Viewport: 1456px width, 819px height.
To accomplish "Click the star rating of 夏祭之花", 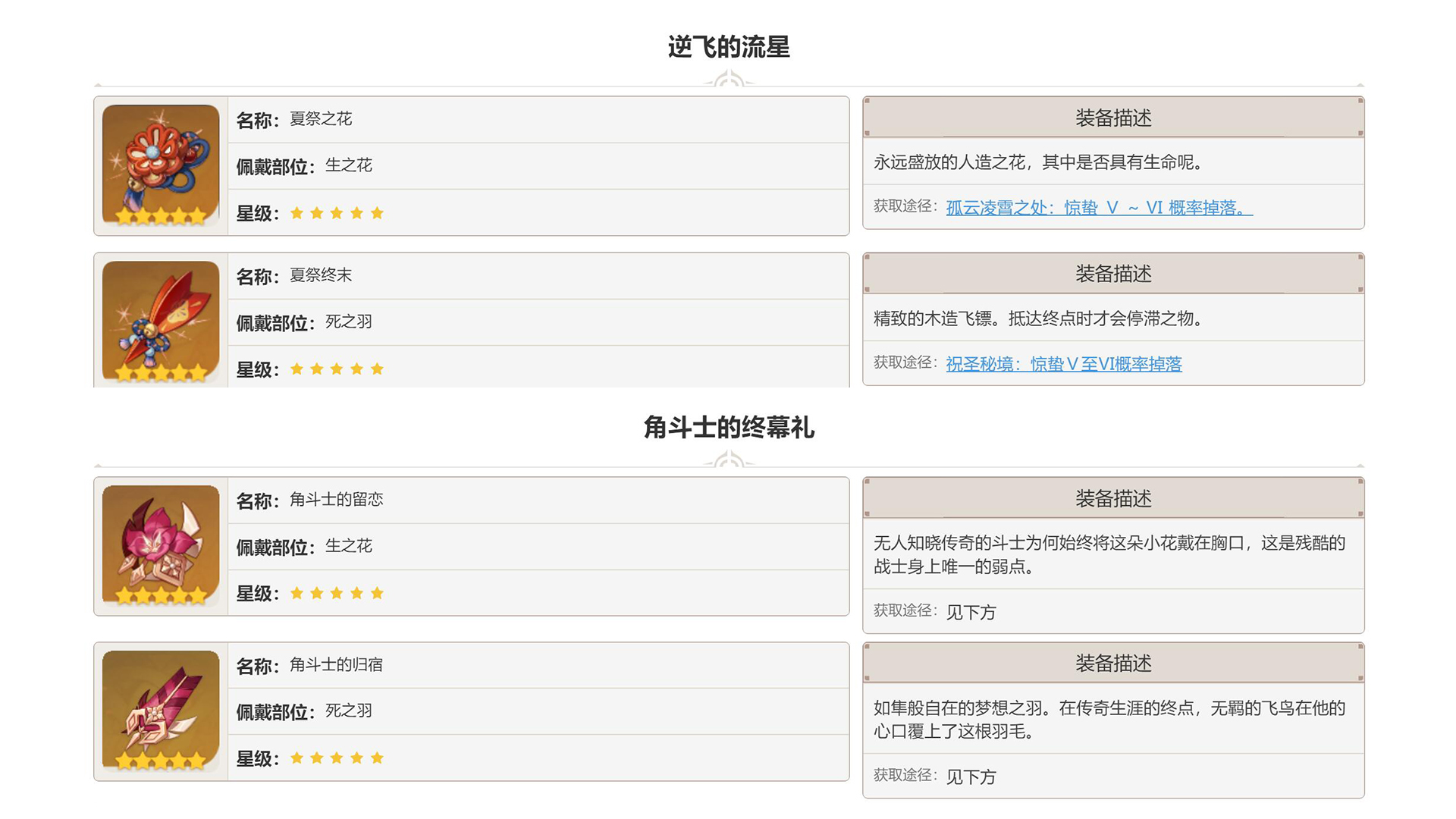I will [337, 213].
